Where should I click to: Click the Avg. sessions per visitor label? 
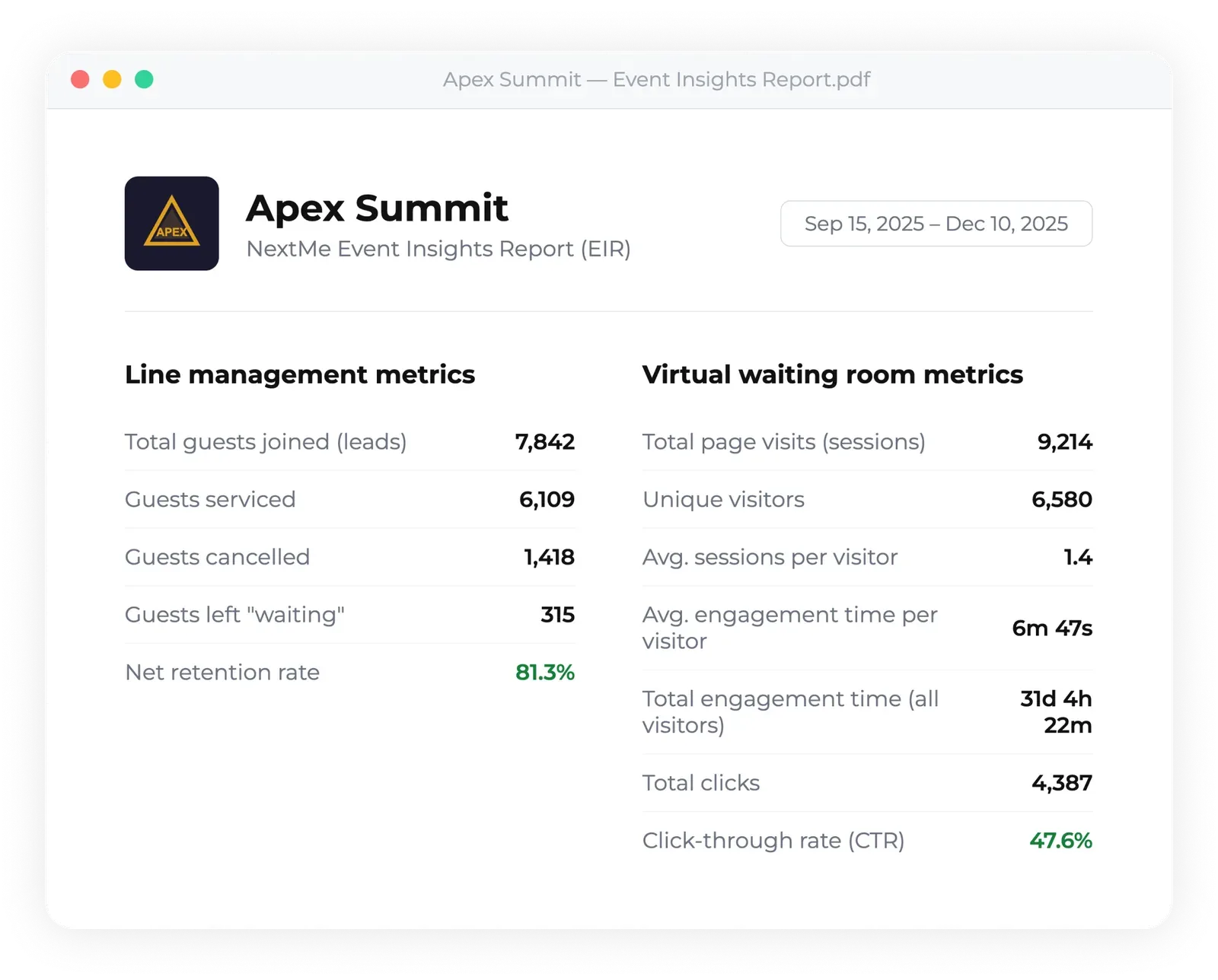(770, 557)
